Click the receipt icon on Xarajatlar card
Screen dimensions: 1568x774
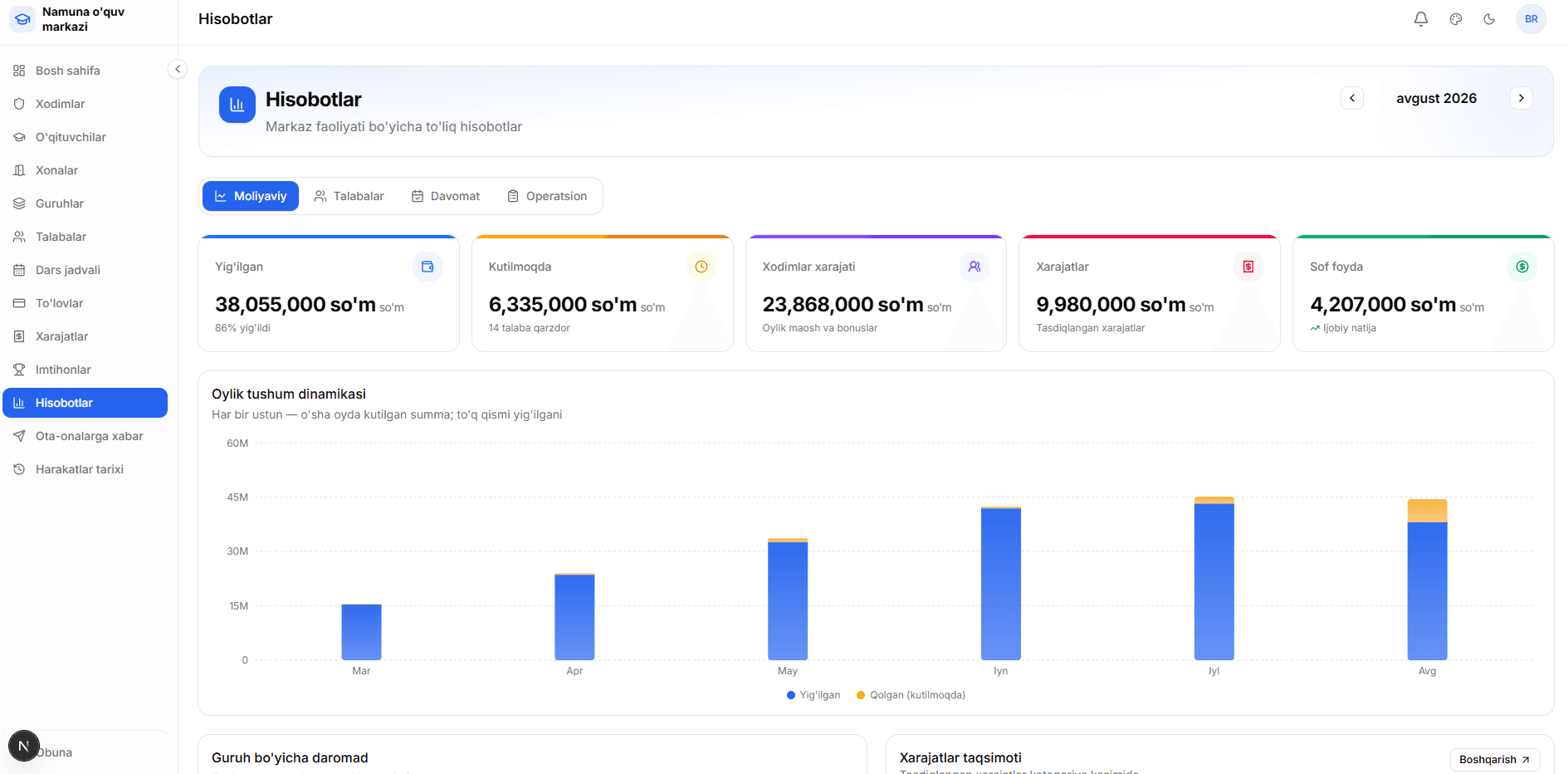[x=1248, y=267]
